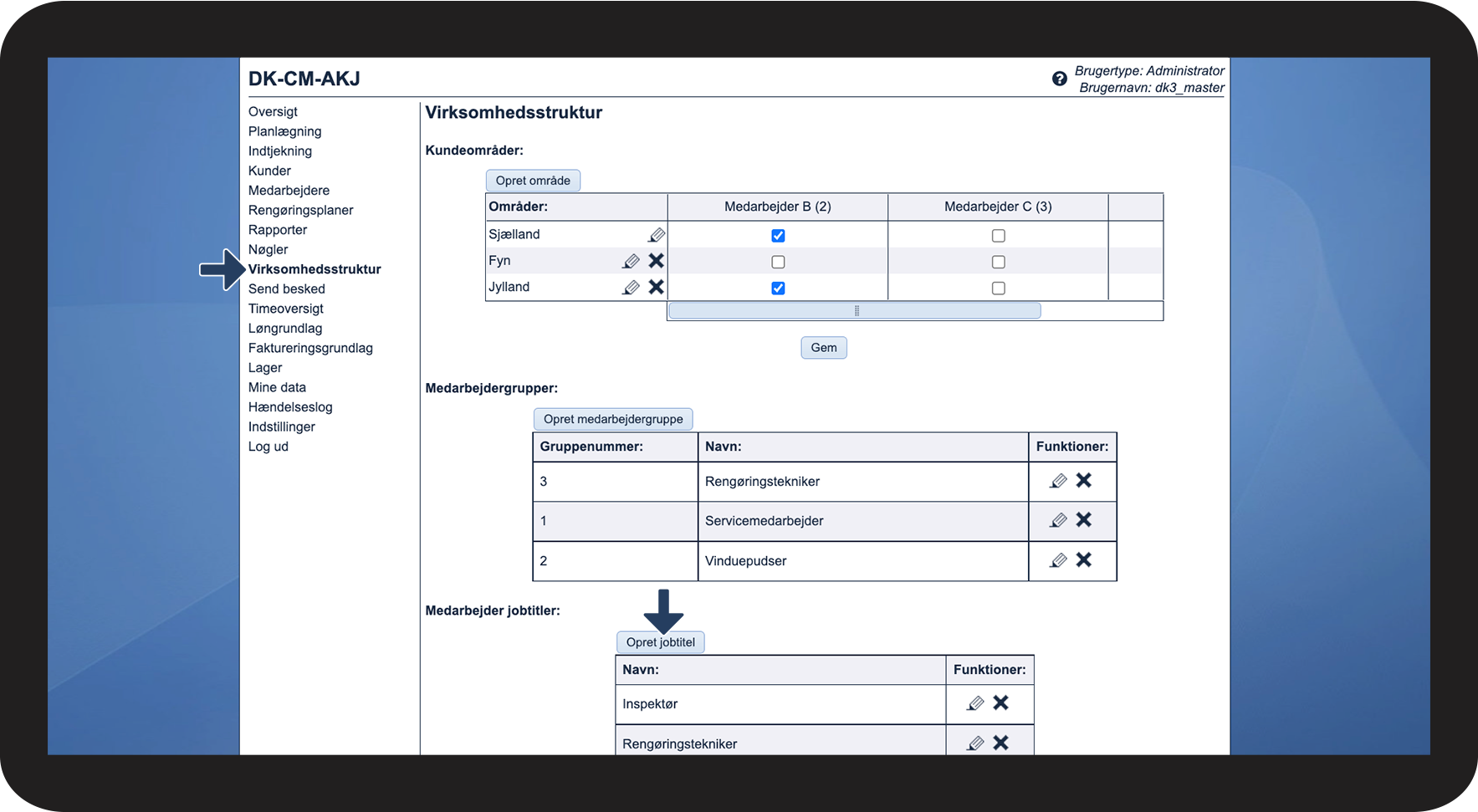Viewport: 1478px width, 812px height.
Task: Edit the Inspektør job title
Action: pyautogui.click(x=975, y=703)
